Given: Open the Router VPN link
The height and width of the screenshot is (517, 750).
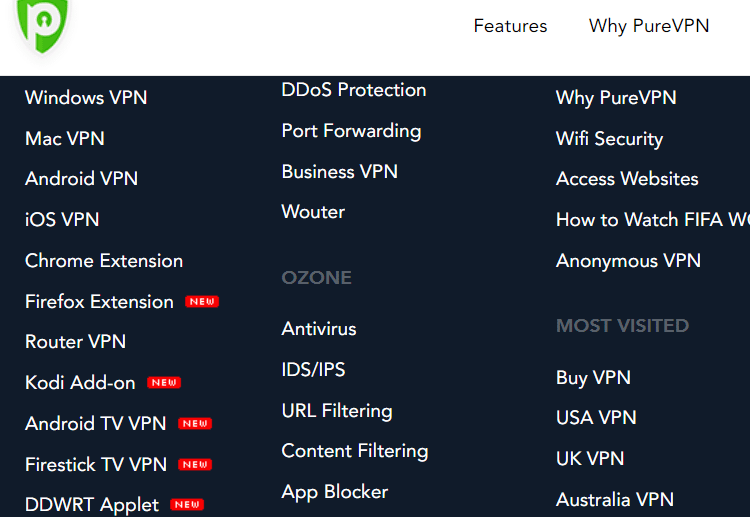Looking at the screenshot, I should click(76, 342).
